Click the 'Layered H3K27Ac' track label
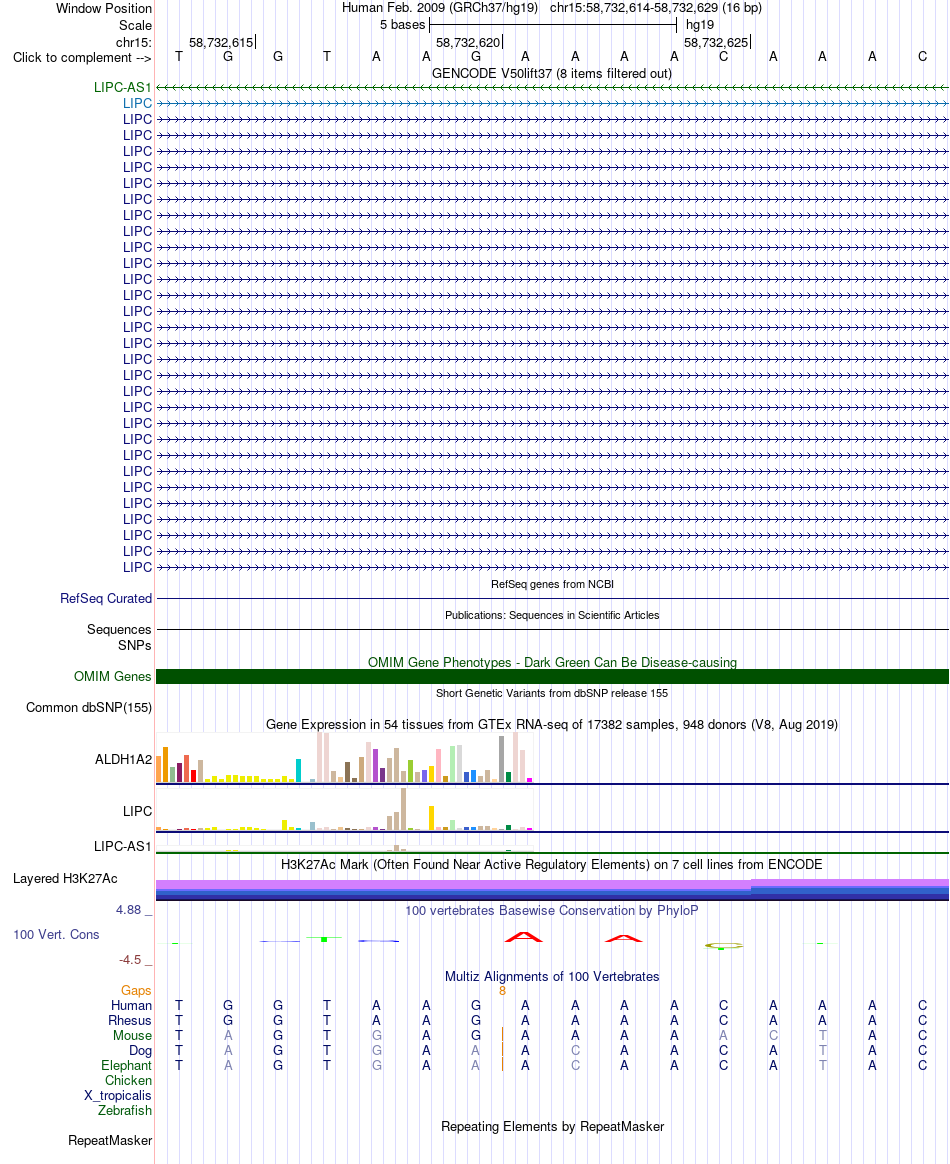 (x=65, y=879)
